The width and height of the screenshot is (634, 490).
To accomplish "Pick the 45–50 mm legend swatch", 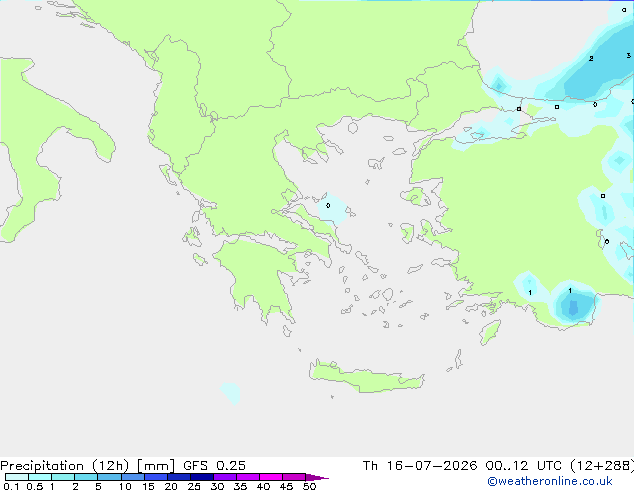I will 294,477.
